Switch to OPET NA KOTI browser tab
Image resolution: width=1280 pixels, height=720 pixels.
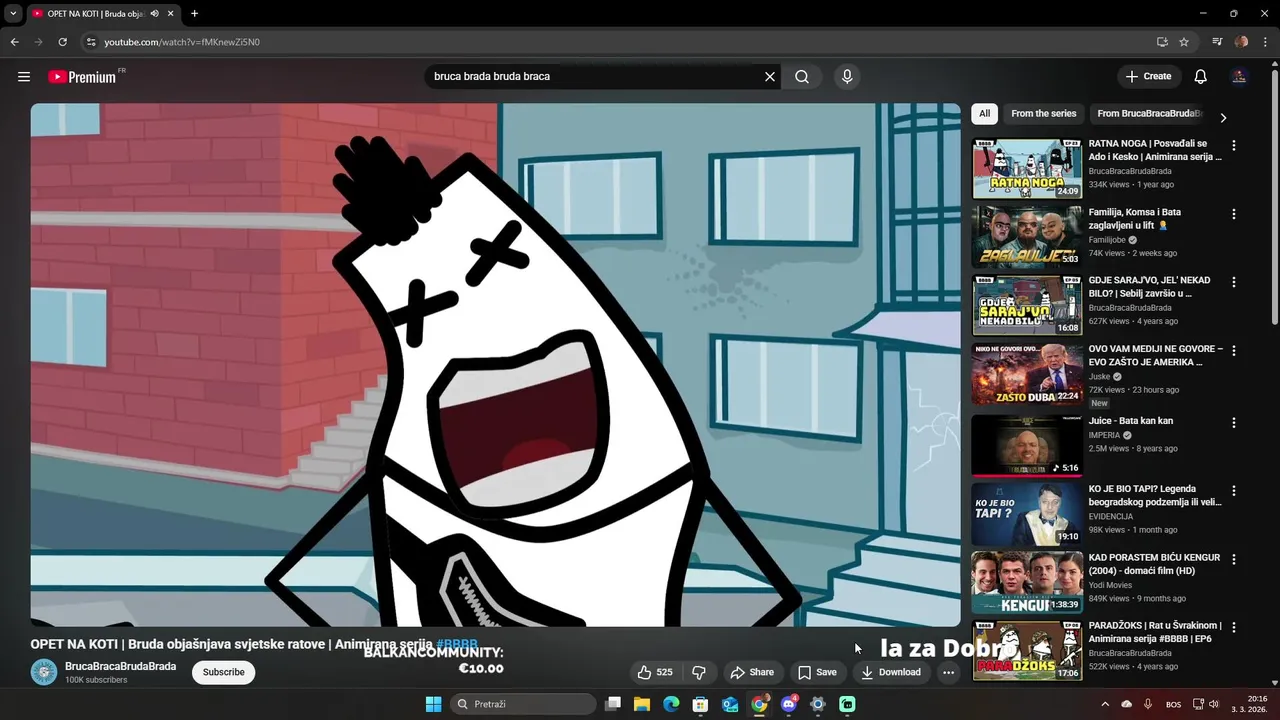pos(95,14)
